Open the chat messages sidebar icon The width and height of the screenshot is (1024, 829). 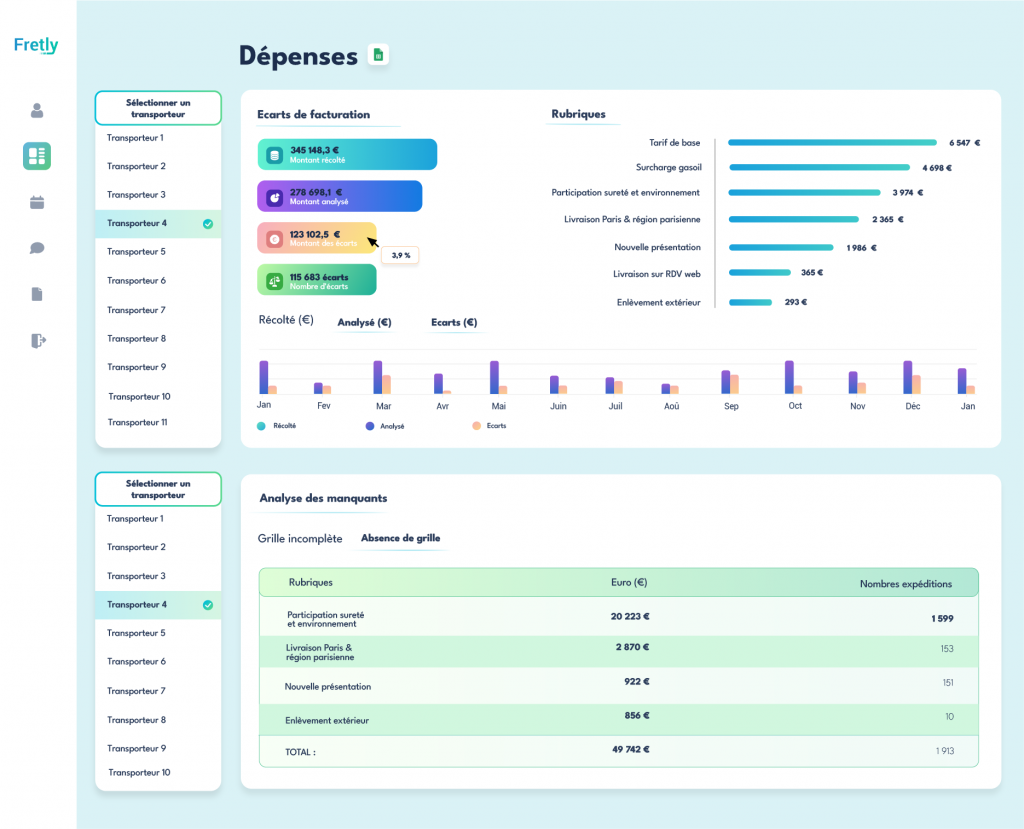coord(37,248)
